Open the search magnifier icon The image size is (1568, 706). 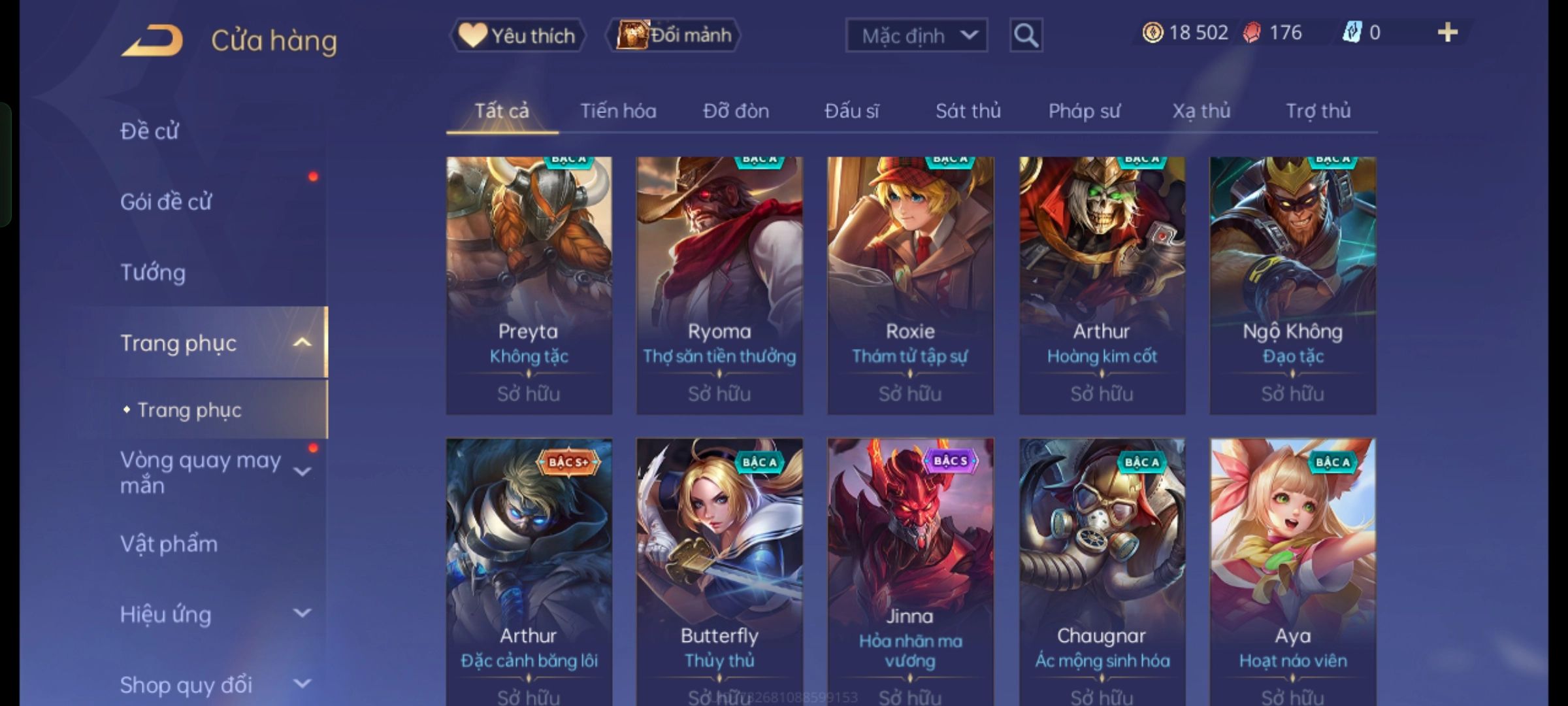click(x=1026, y=35)
